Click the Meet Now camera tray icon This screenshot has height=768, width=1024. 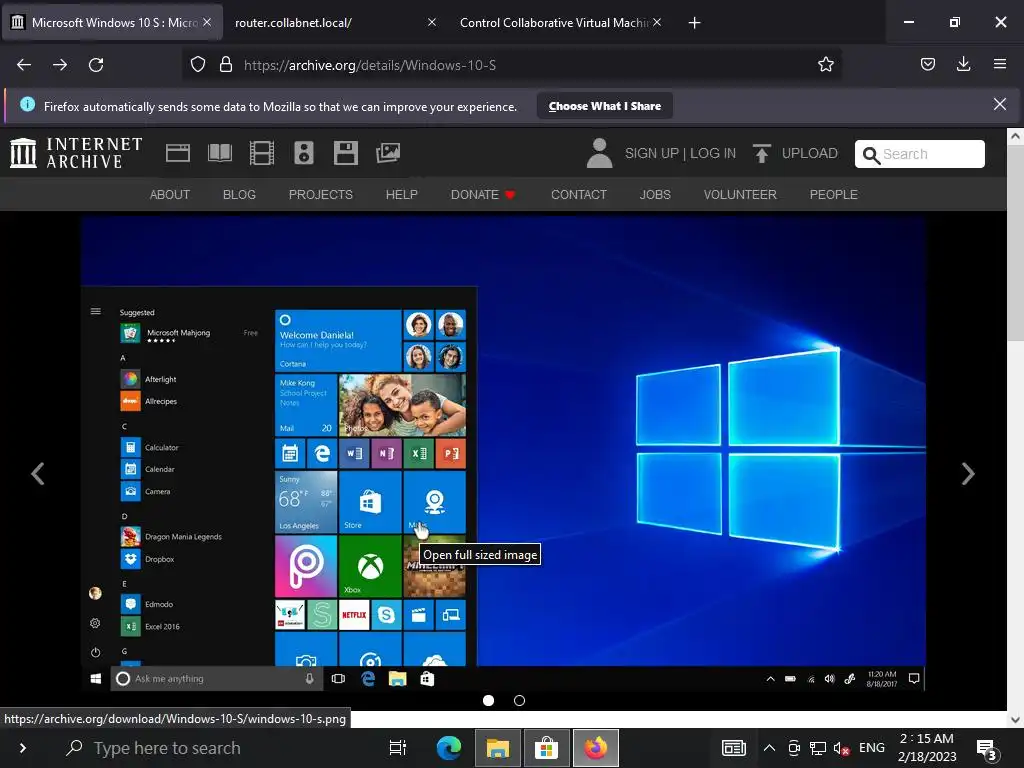point(794,748)
